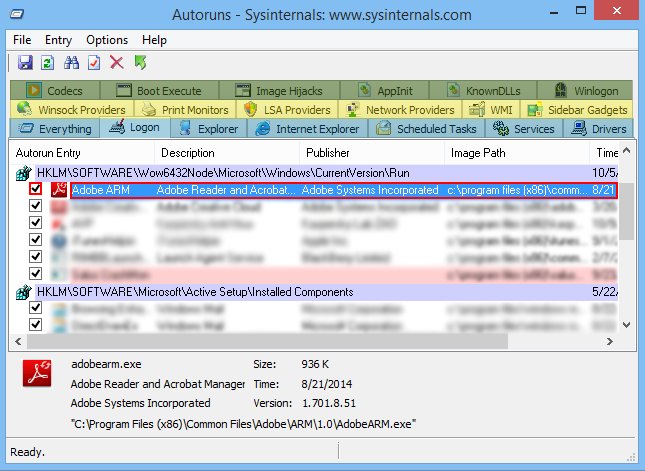
Task: Select the Adobe ARM entry name
Action: tap(101, 190)
